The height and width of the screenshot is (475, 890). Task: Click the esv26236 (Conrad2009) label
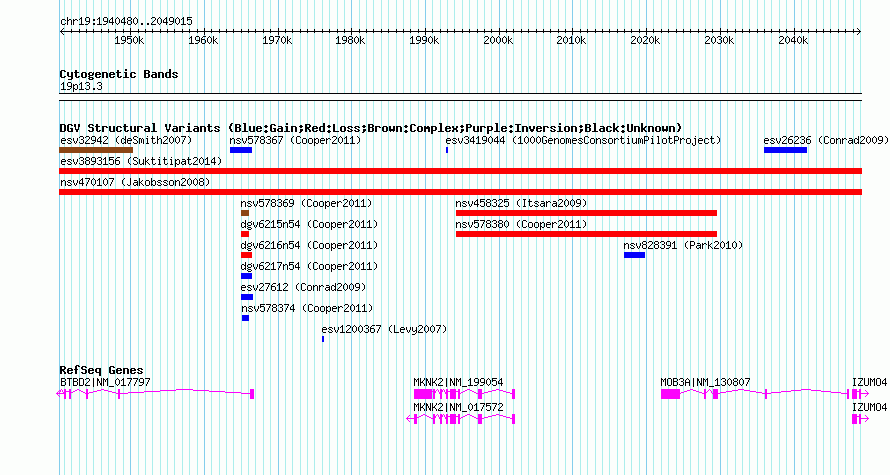click(x=826, y=141)
